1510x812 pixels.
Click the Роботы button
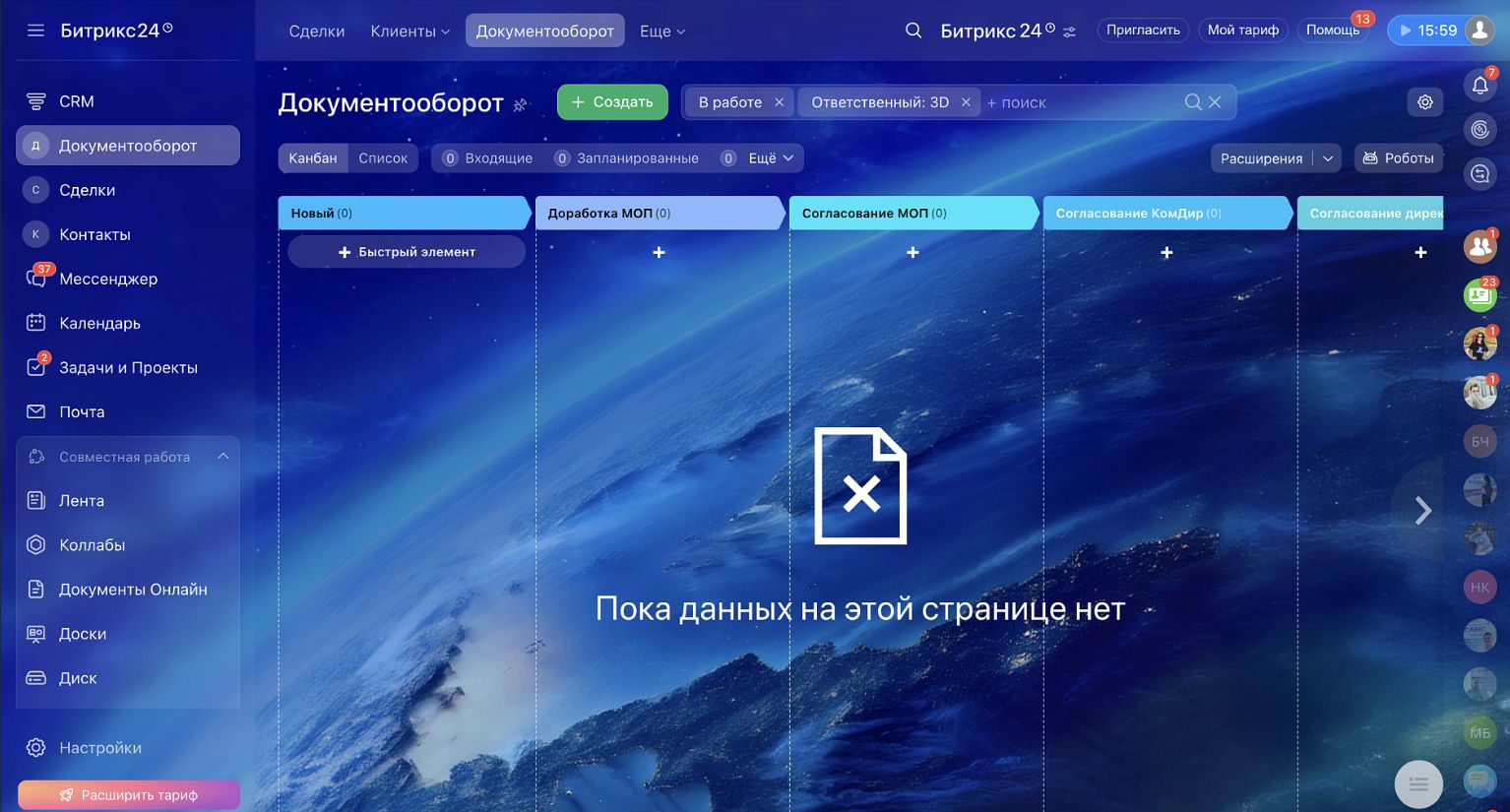(1398, 158)
